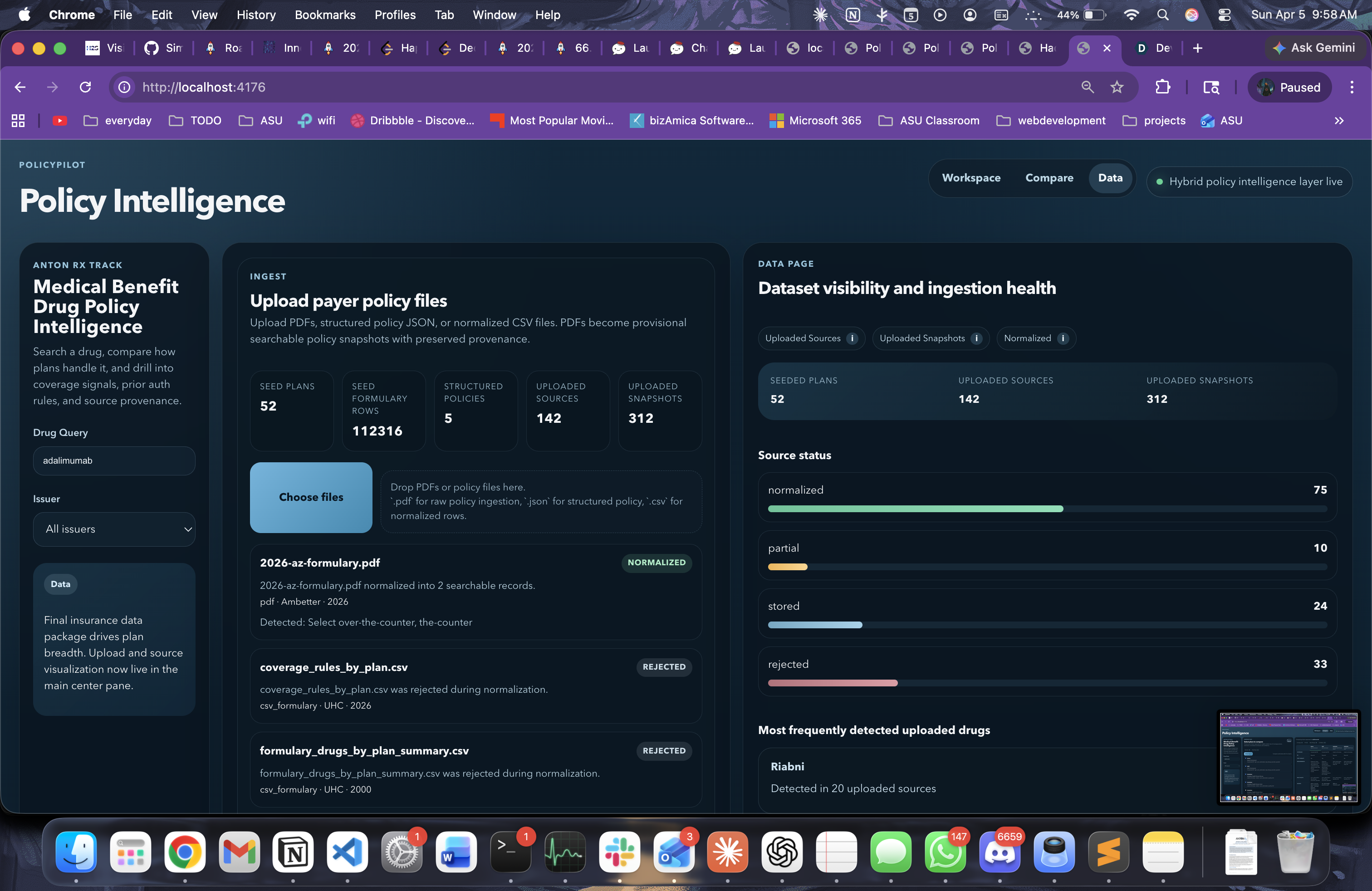The height and width of the screenshot is (891, 1372).
Task: Click the zoom magnifier icon in address bar
Action: pos(1087,87)
